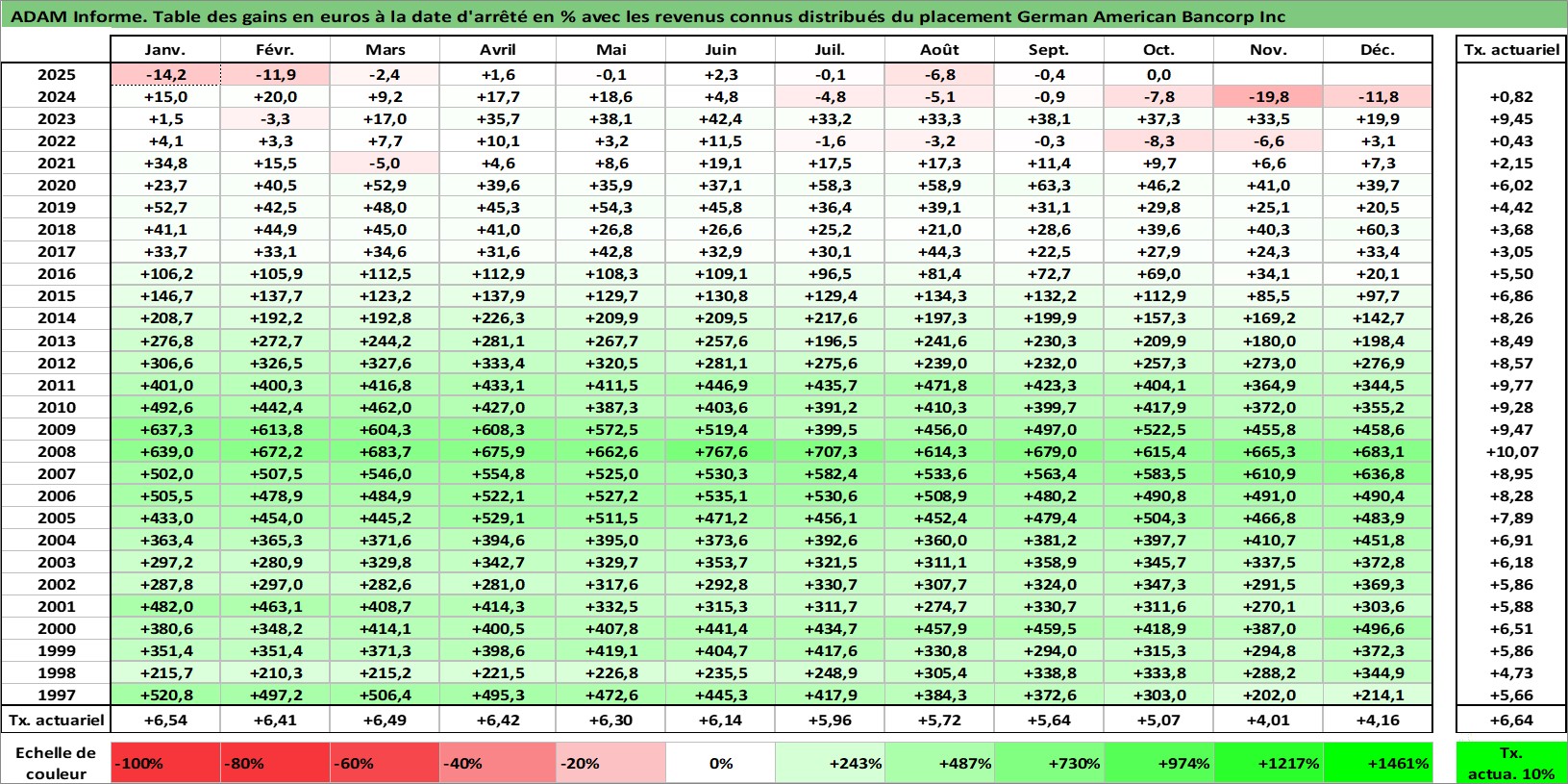The height and width of the screenshot is (784, 1568).
Task: Click the top-right Tx. actuariel column header
Action: (1511, 50)
